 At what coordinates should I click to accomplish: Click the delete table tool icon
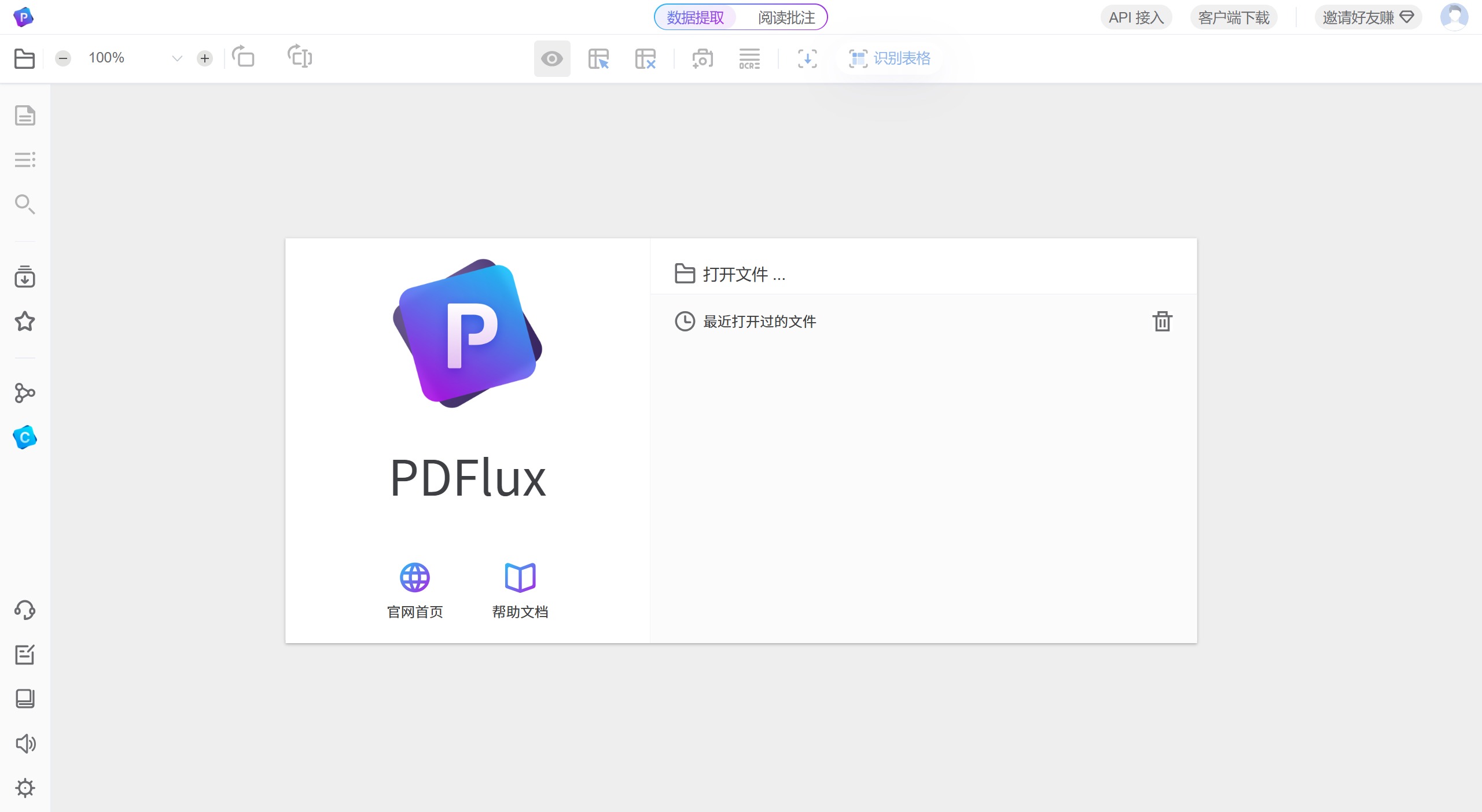pyautogui.click(x=645, y=58)
